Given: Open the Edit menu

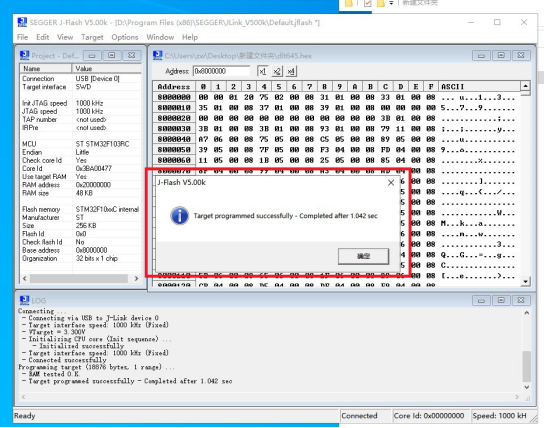Looking at the screenshot, I should coord(43,37).
